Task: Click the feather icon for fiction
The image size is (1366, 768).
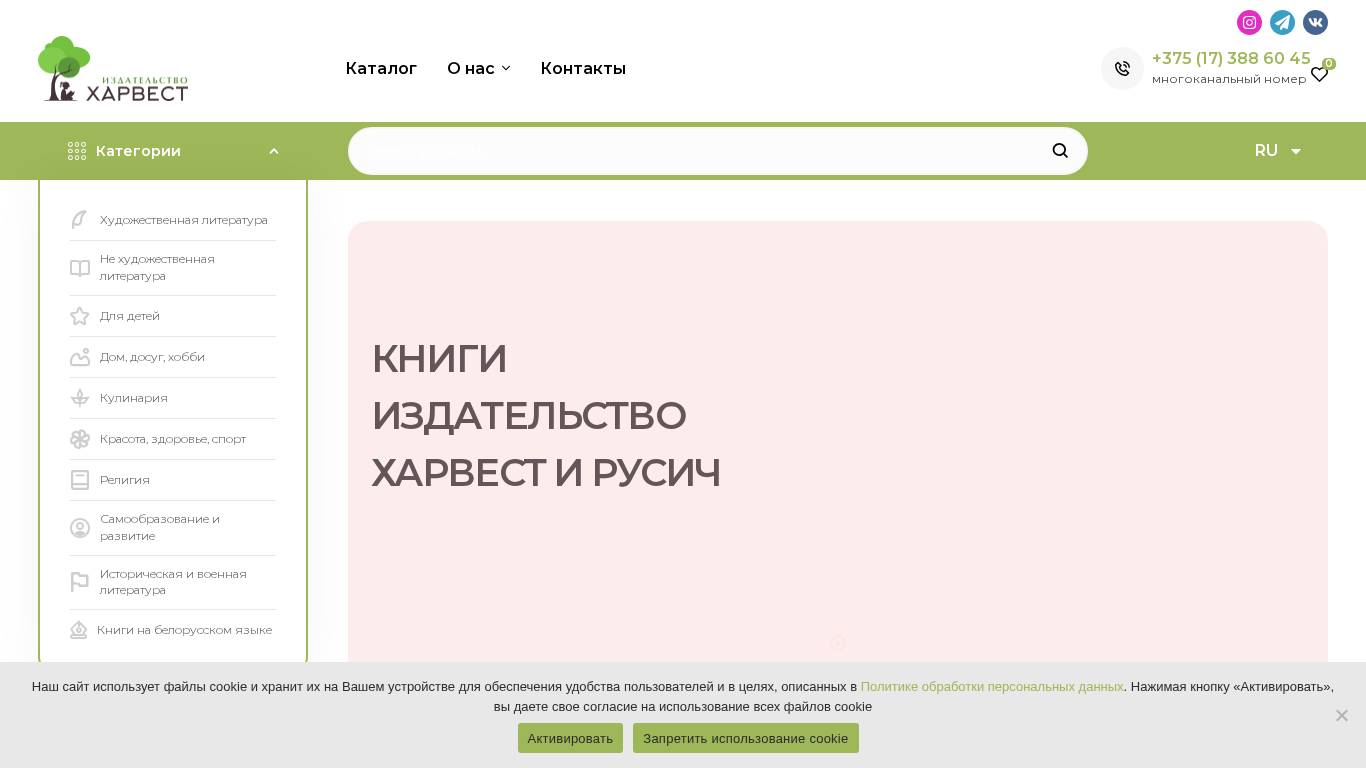Action: 80,220
